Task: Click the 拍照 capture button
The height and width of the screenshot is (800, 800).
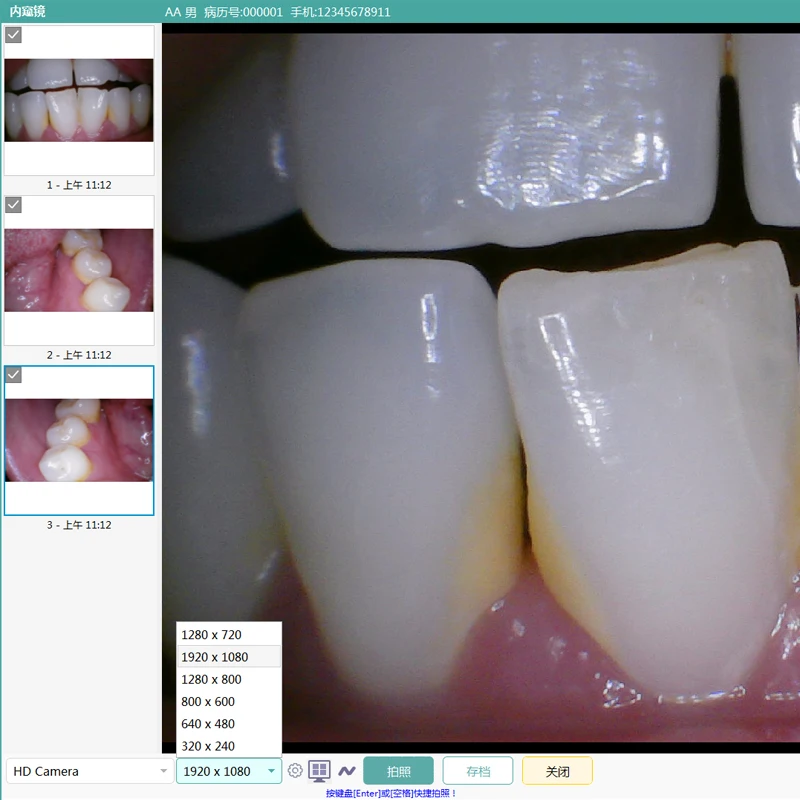Action: (x=398, y=771)
